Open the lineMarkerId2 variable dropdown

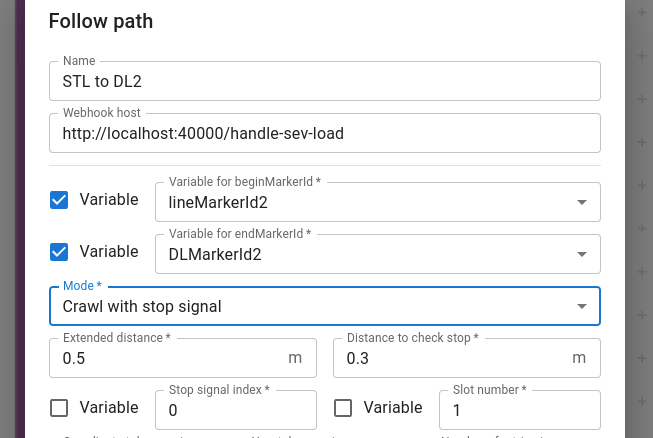[378, 202]
